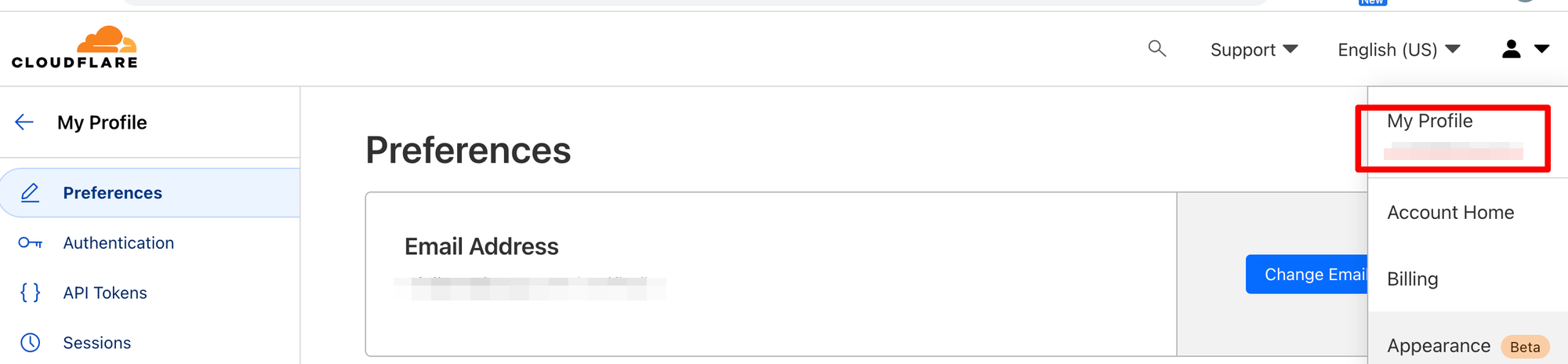Open the Authentication sidebar link

pyautogui.click(x=118, y=243)
